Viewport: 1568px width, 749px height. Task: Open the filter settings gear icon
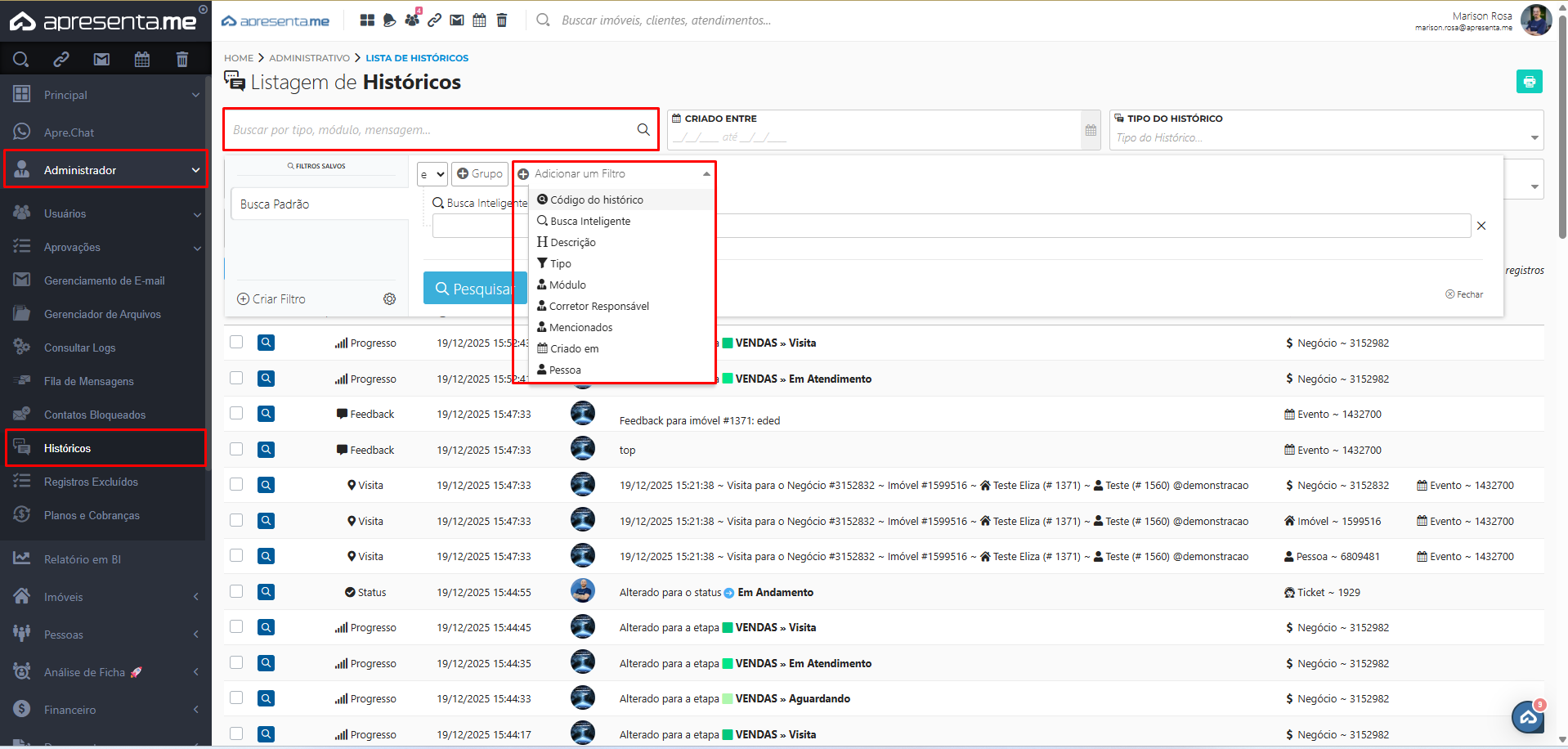pyautogui.click(x=390, y=299)
